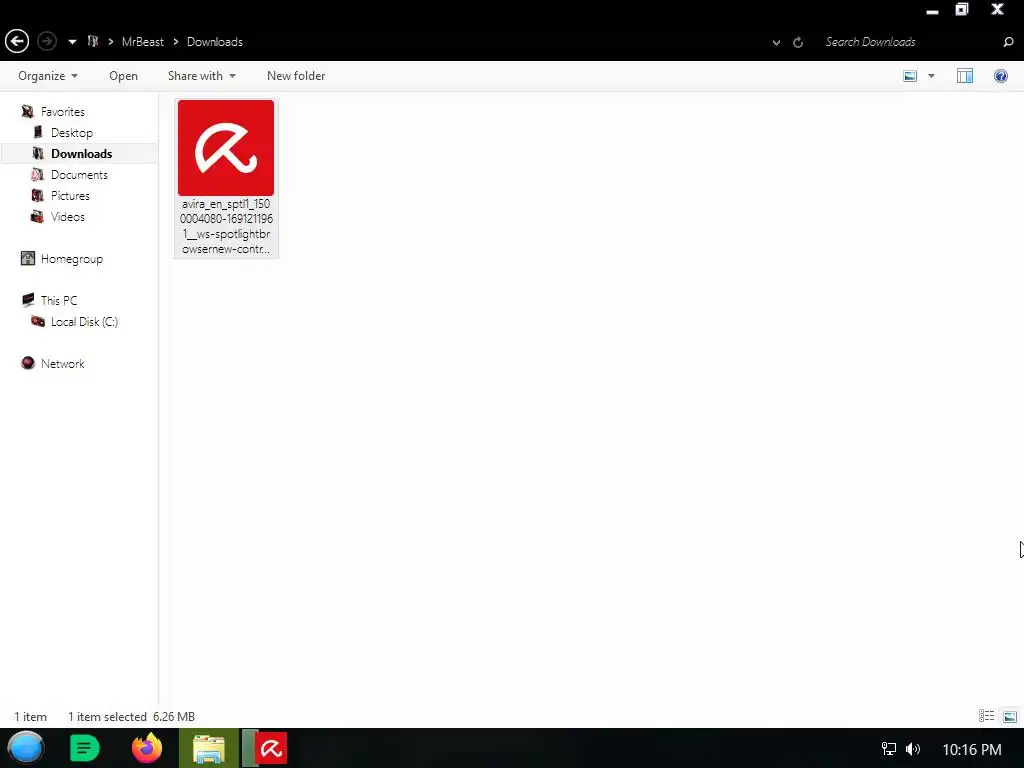Click the volume speaker tray icon
Screen dimensions: 1024x768
[913, 749]
